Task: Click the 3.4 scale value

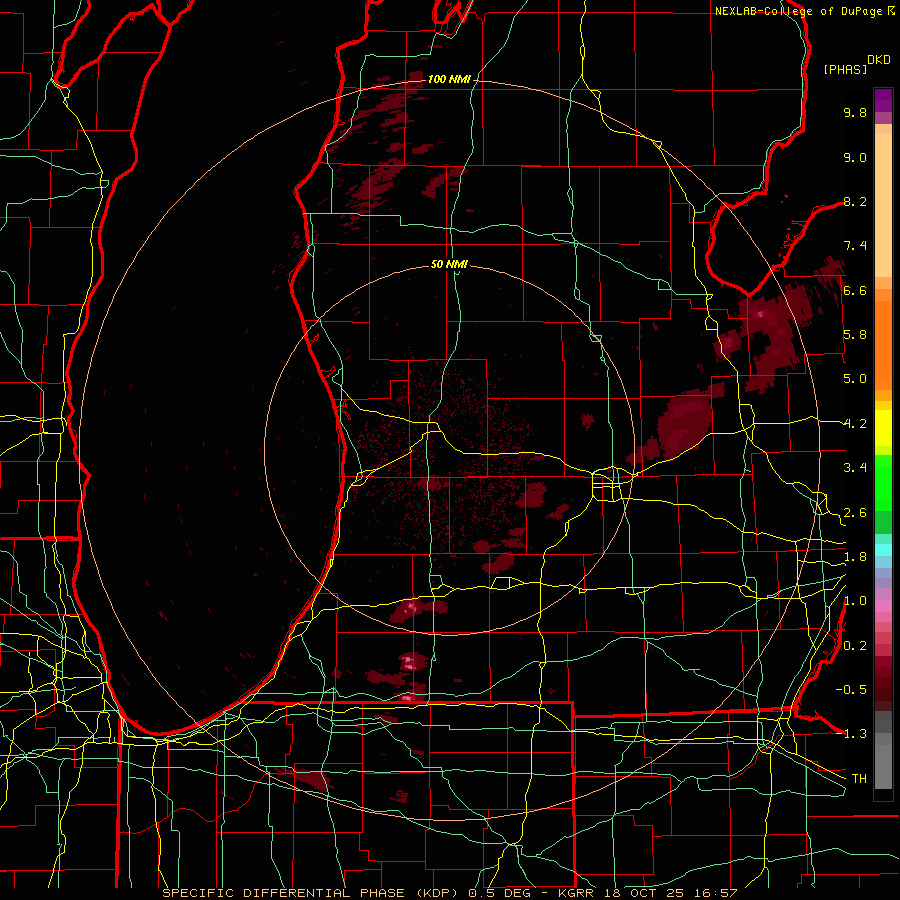Action: (x=855, y=468)
